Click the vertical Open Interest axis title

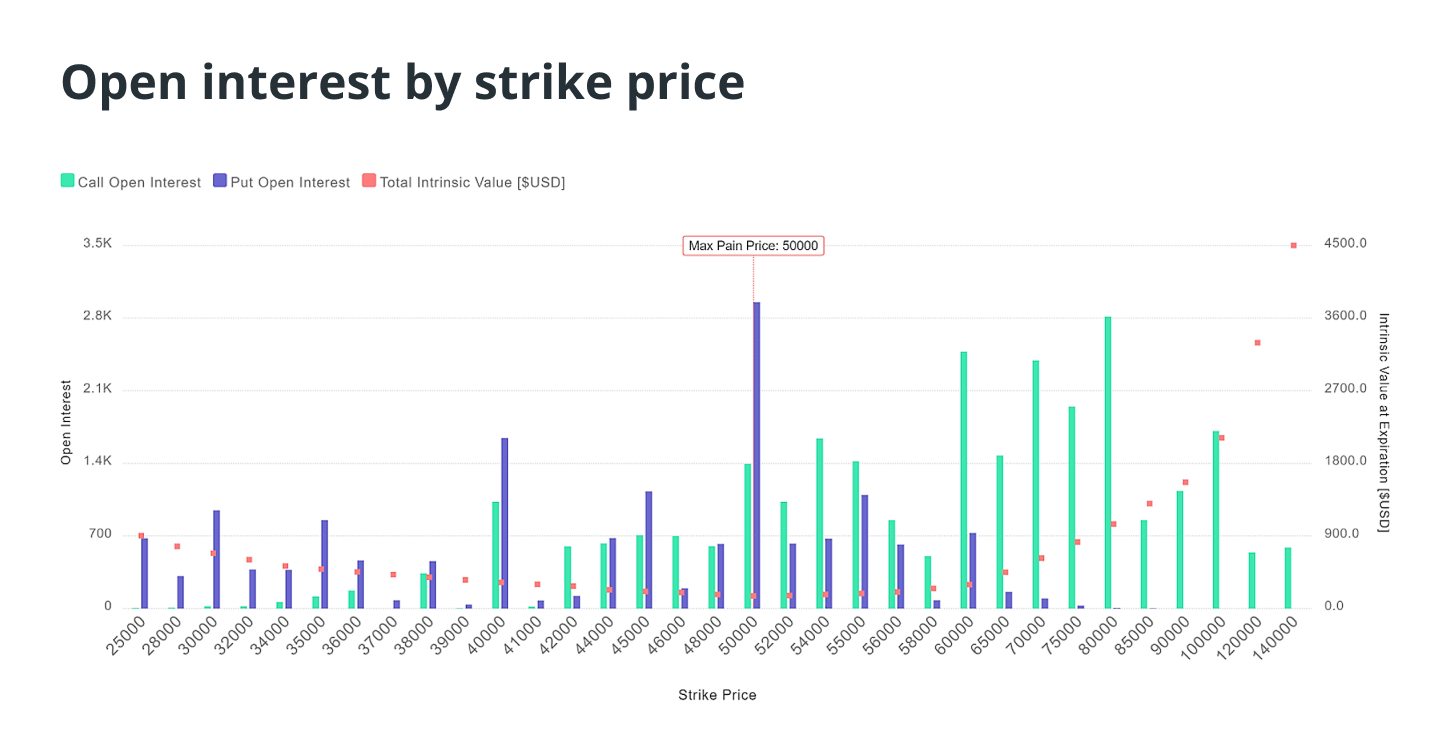pyautogui.click(x=67, y=422)
